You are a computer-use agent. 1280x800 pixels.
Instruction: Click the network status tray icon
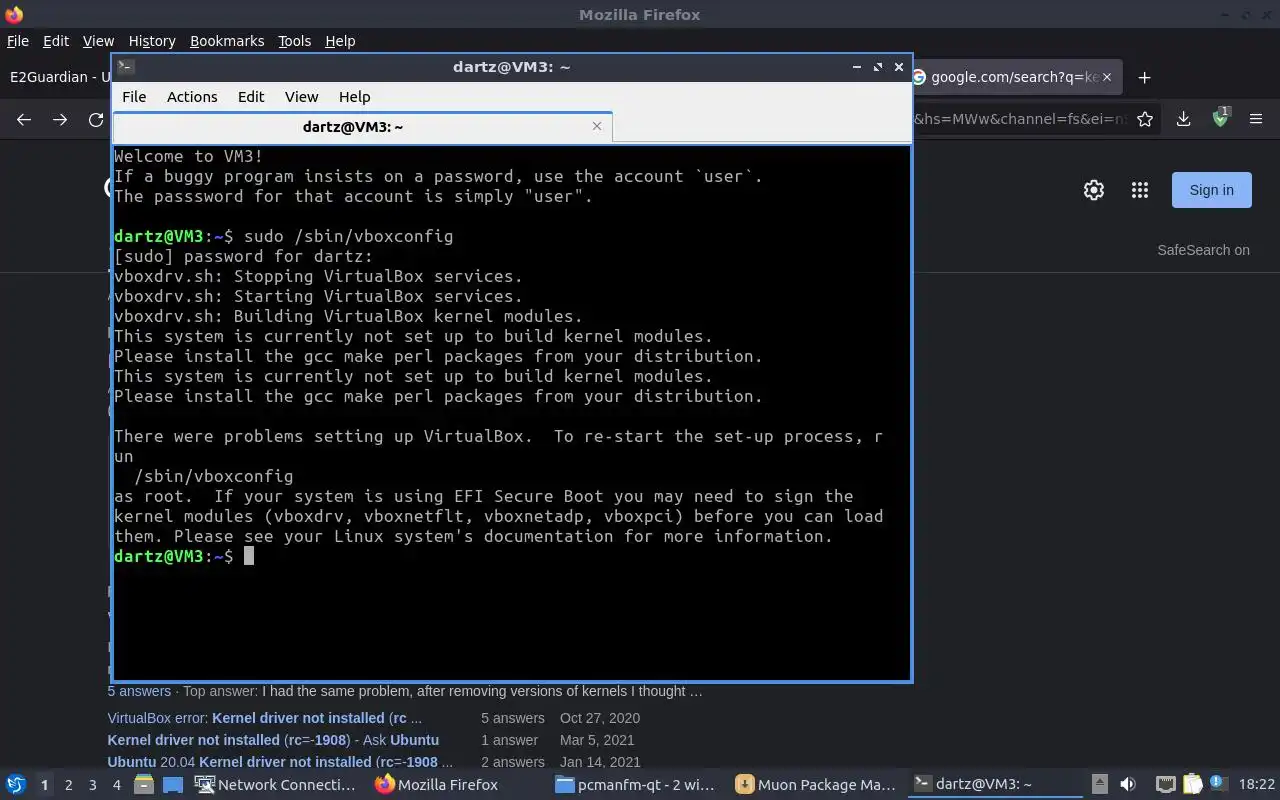click(x=1165, y=785)
